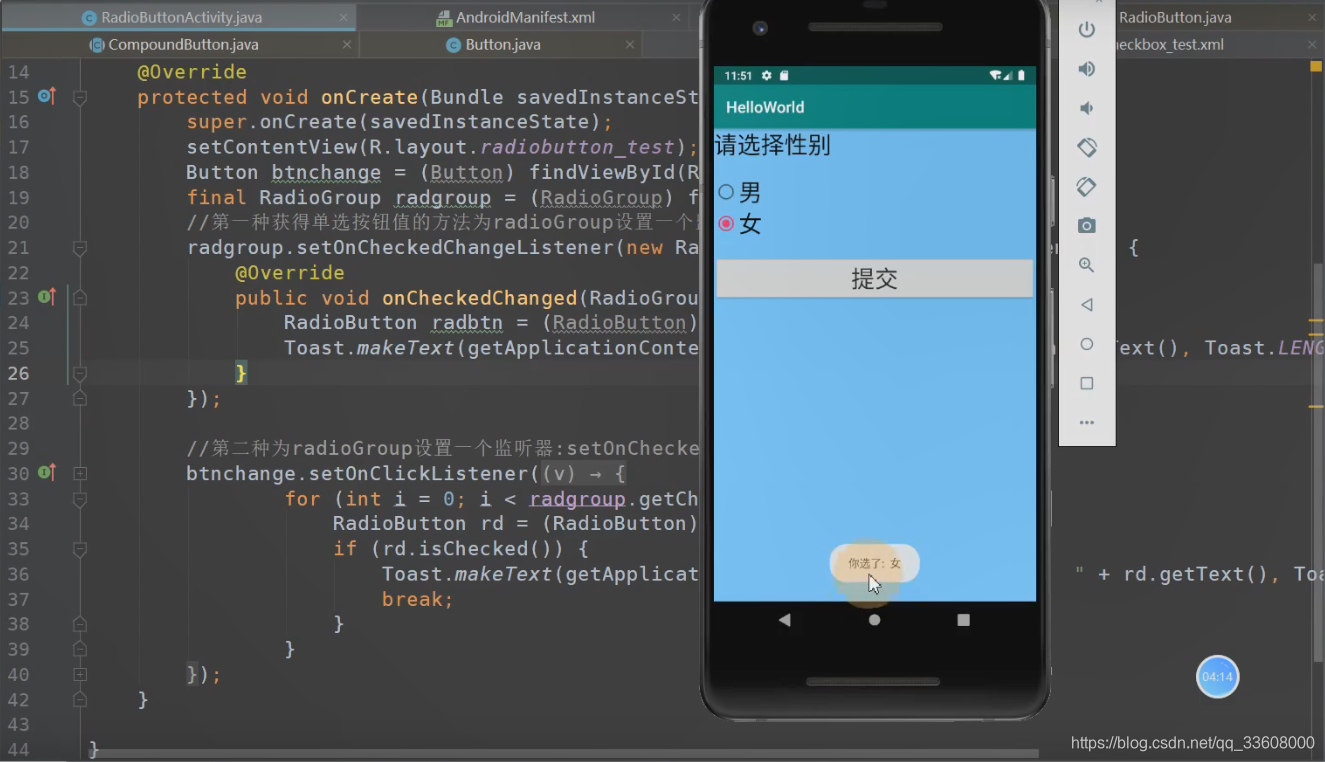This screenshot has height=762, width=1325.
Task: Click the HelloWorld app title bar
Action: pos(875,107)
